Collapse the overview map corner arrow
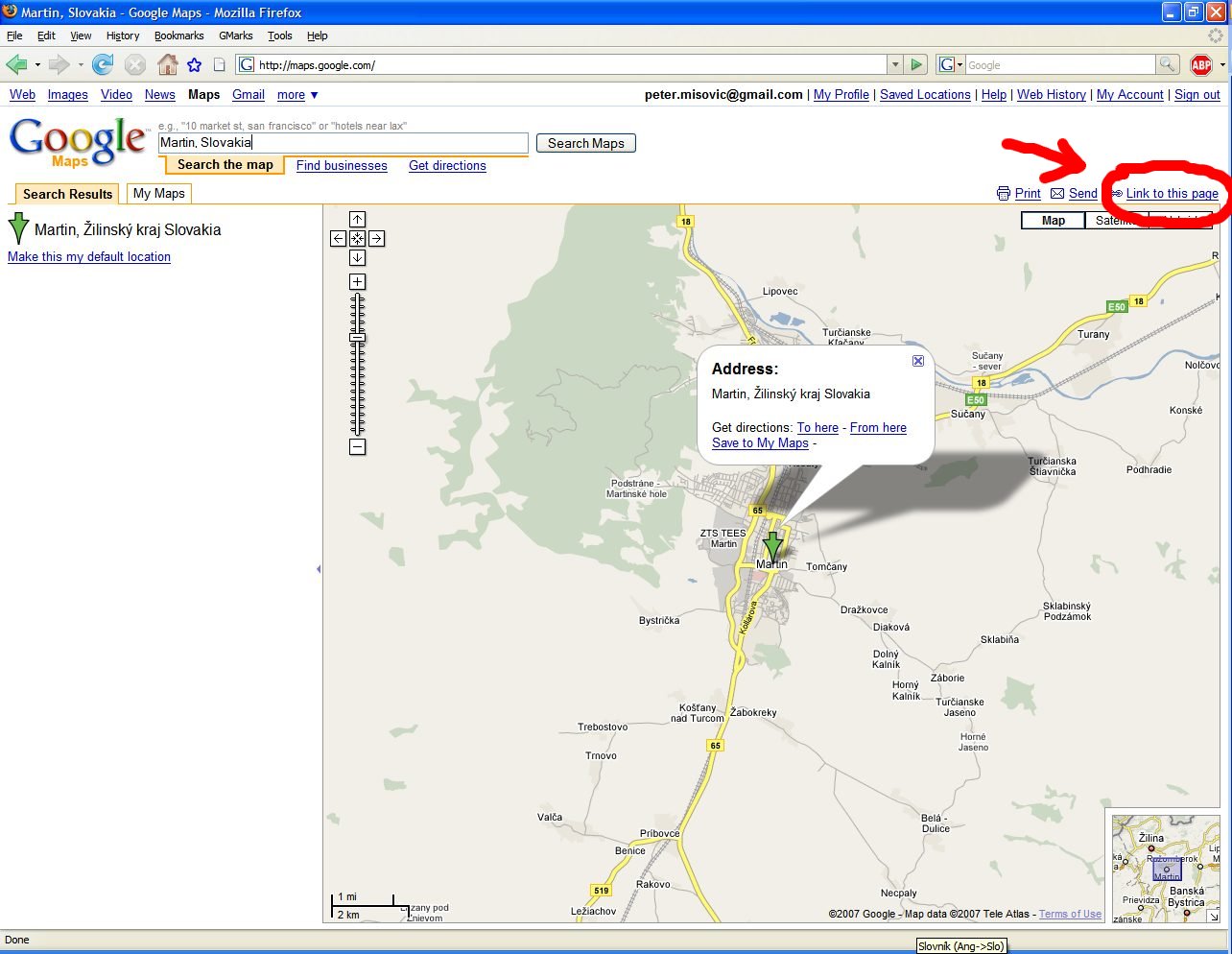This screenshot has width=1232, height=954. coord(1213,917)
